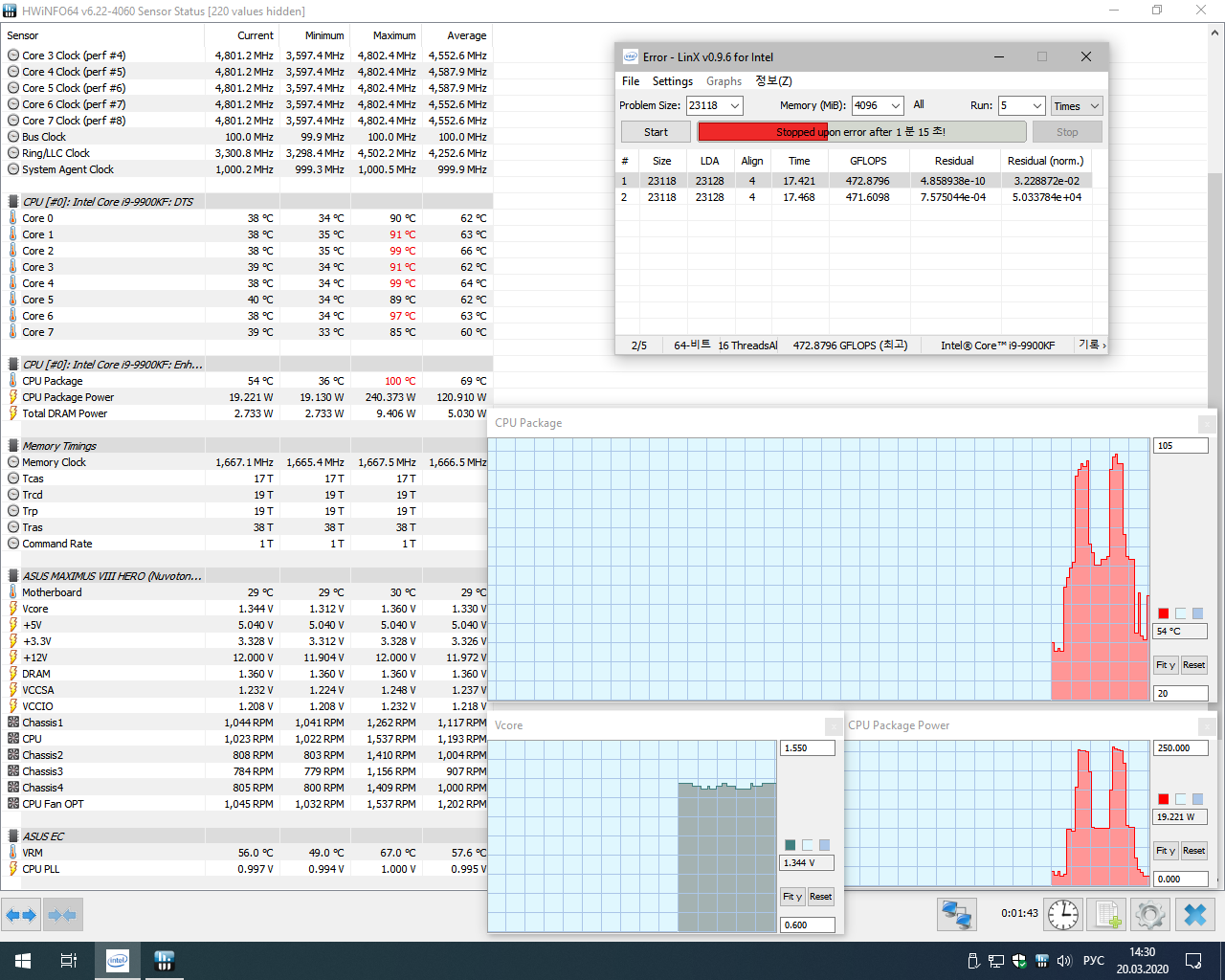Close the CPU Package graph panel
This screenshot has height=980, width=1225.
pyautogui.click(x=1208, y=423)
